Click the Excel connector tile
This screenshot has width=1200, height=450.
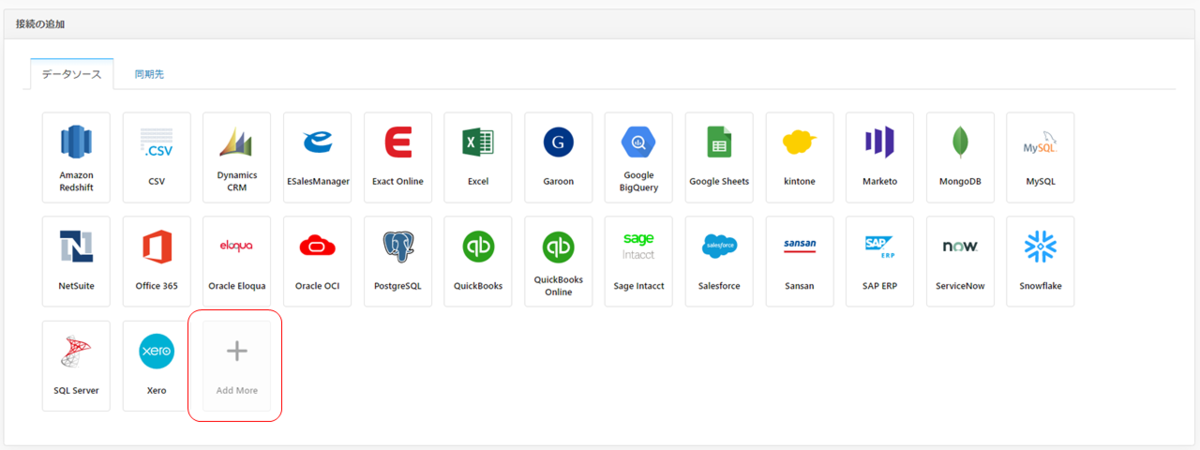478,157
